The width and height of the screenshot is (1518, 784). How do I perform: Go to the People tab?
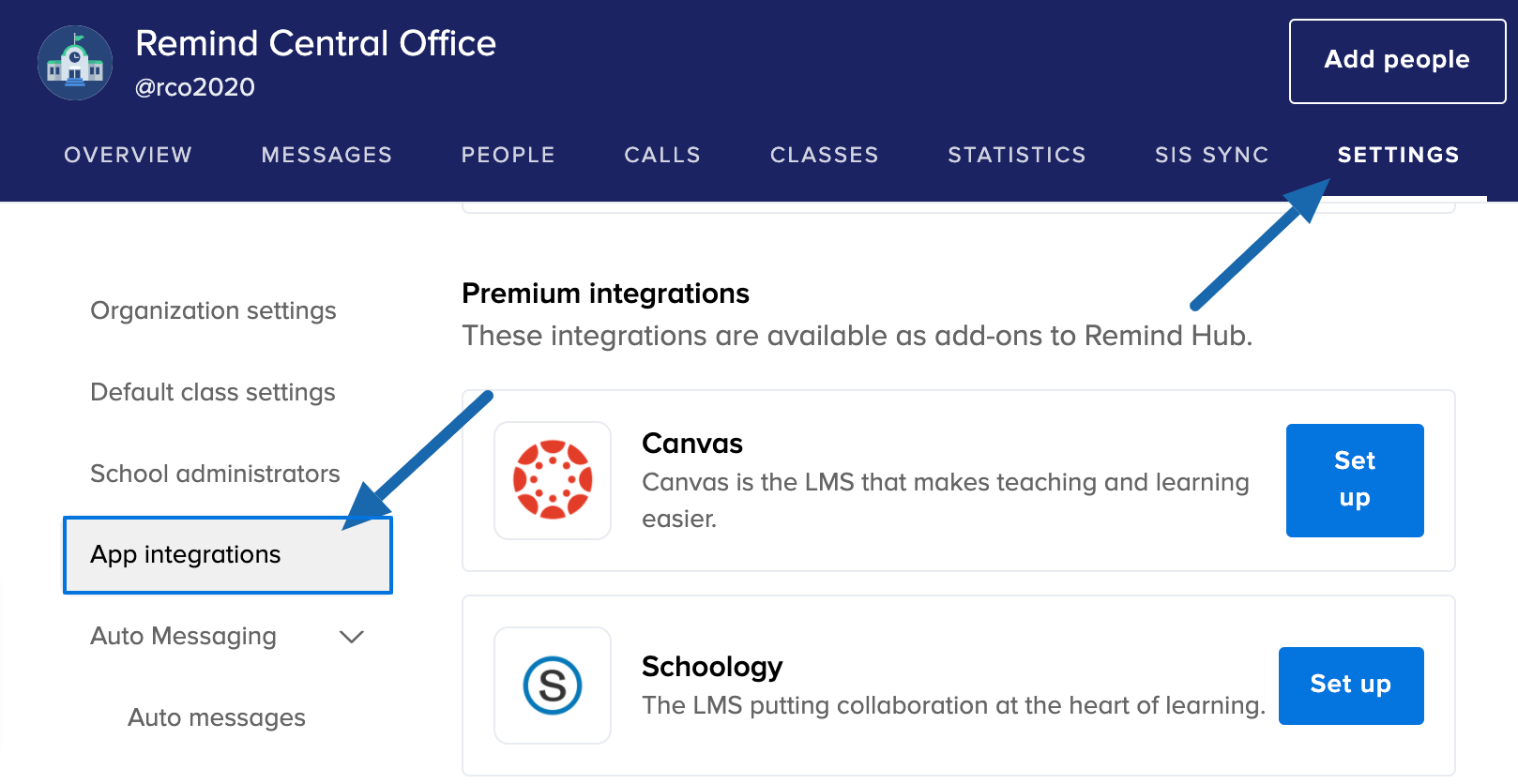pos(508,155)
